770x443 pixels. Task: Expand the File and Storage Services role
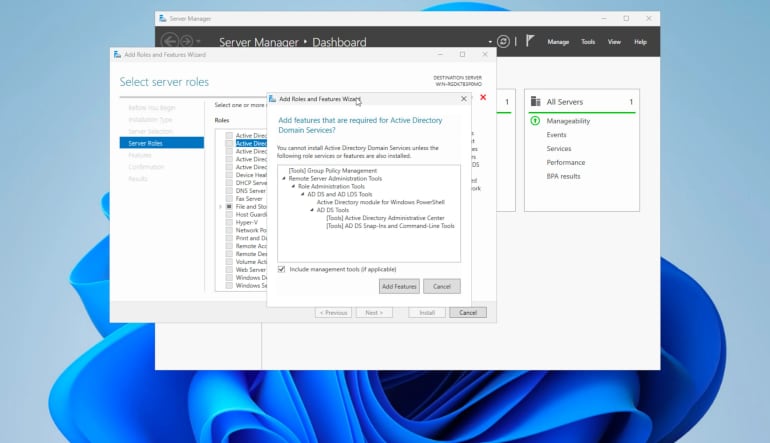(220, 206)
